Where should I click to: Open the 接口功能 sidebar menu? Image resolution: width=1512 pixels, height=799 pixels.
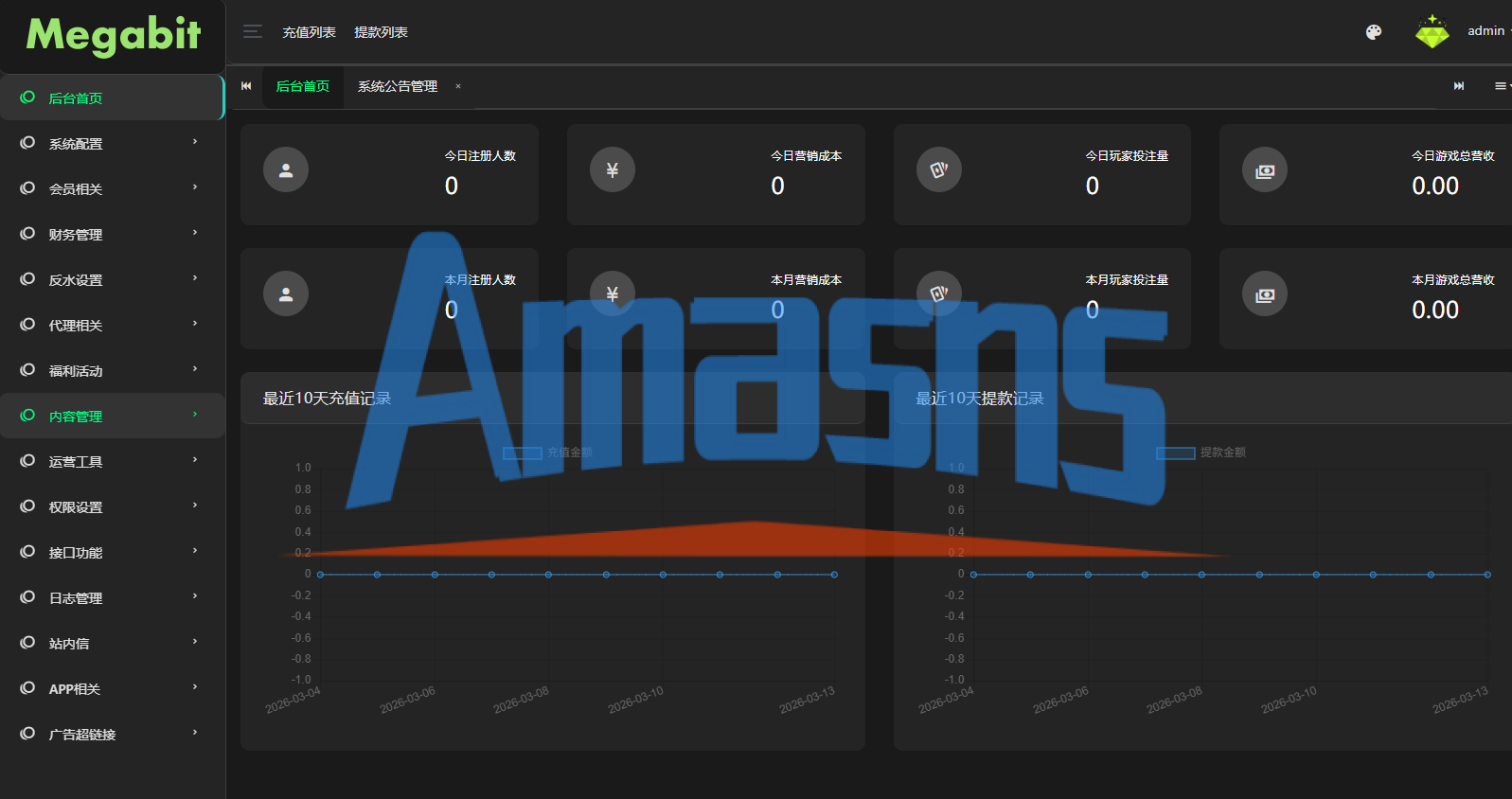tap(112, 552)
